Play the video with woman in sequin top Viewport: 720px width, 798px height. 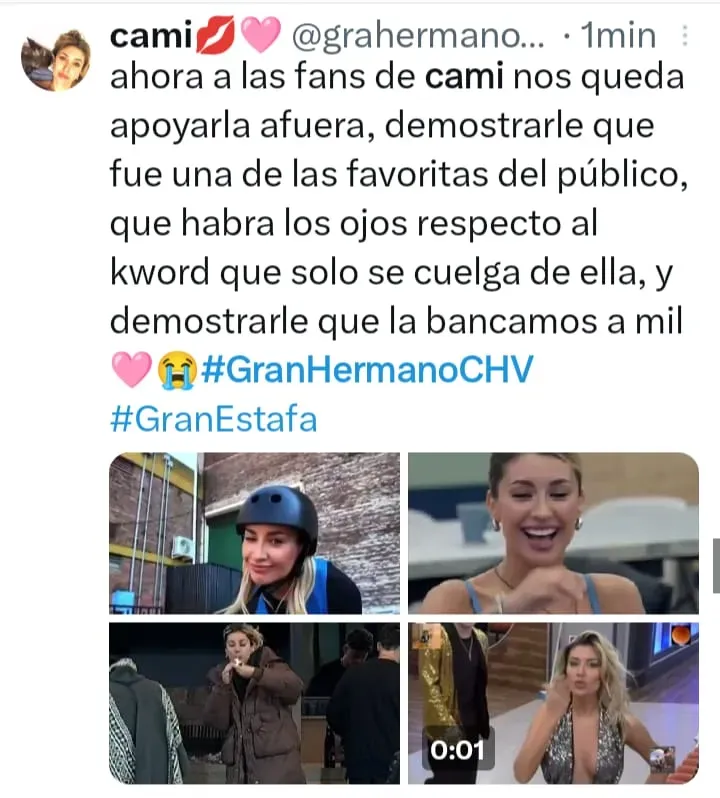553,703
